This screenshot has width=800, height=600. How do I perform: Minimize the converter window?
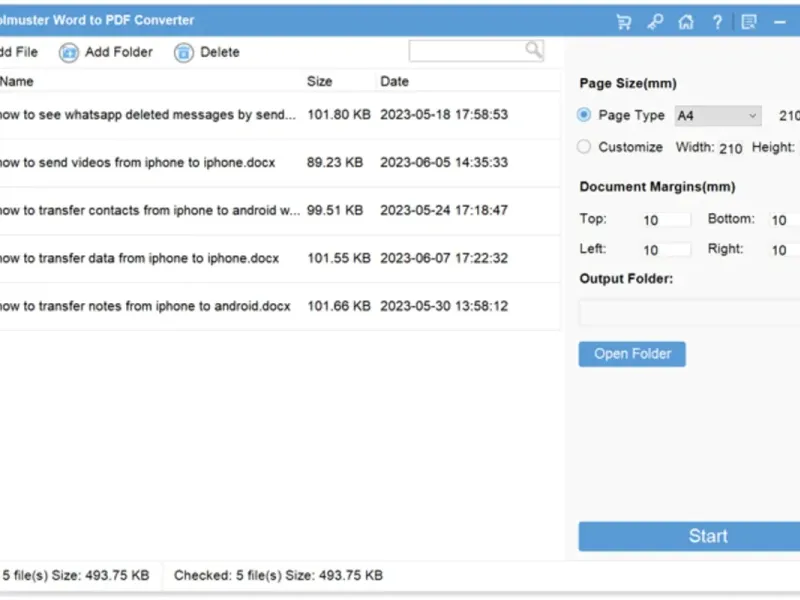tap(780, 22)
